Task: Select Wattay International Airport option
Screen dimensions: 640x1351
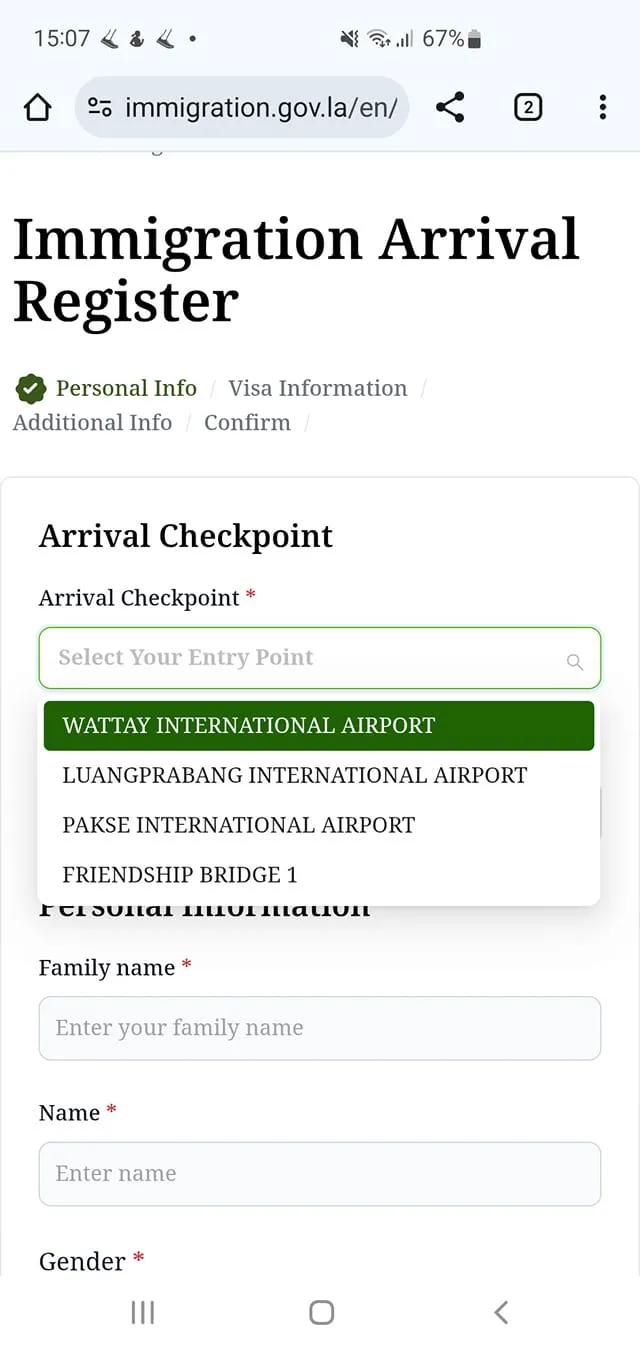Action: (318, 725)
